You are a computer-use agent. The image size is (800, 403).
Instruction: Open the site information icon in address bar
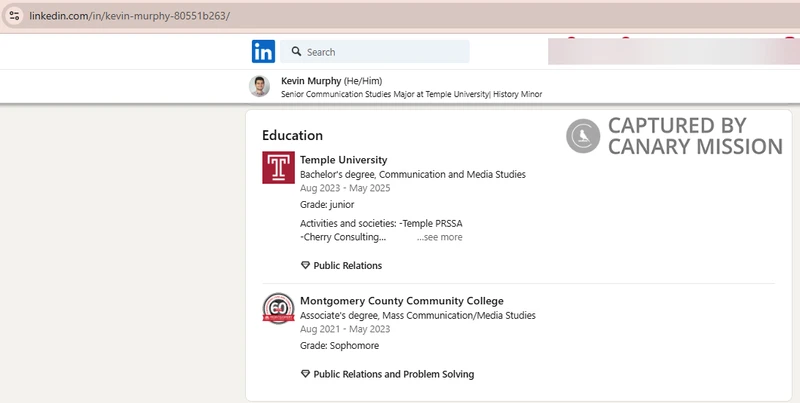click(14, 16)
